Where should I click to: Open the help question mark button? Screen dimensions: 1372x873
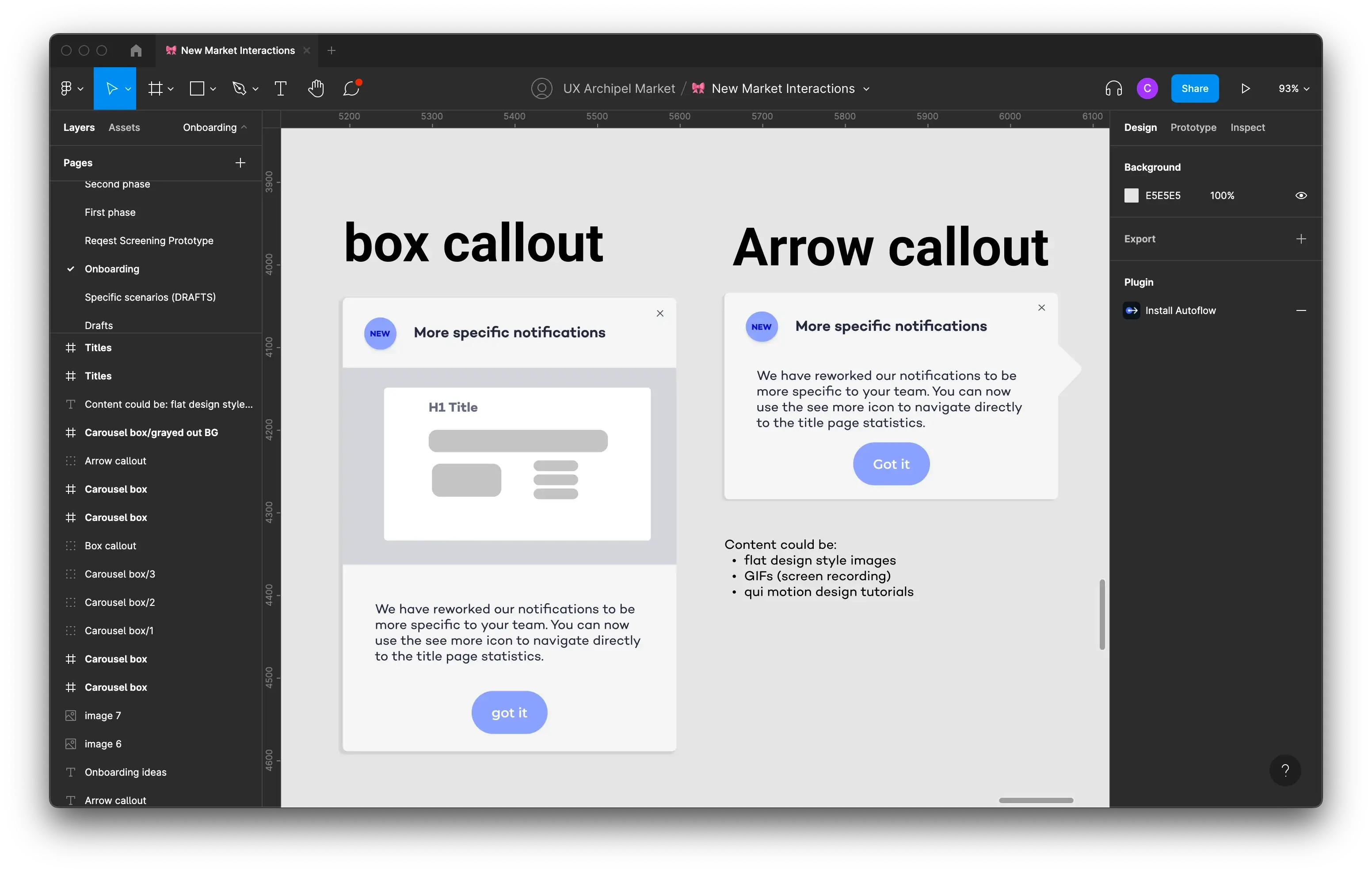[x=1285, y=770]
